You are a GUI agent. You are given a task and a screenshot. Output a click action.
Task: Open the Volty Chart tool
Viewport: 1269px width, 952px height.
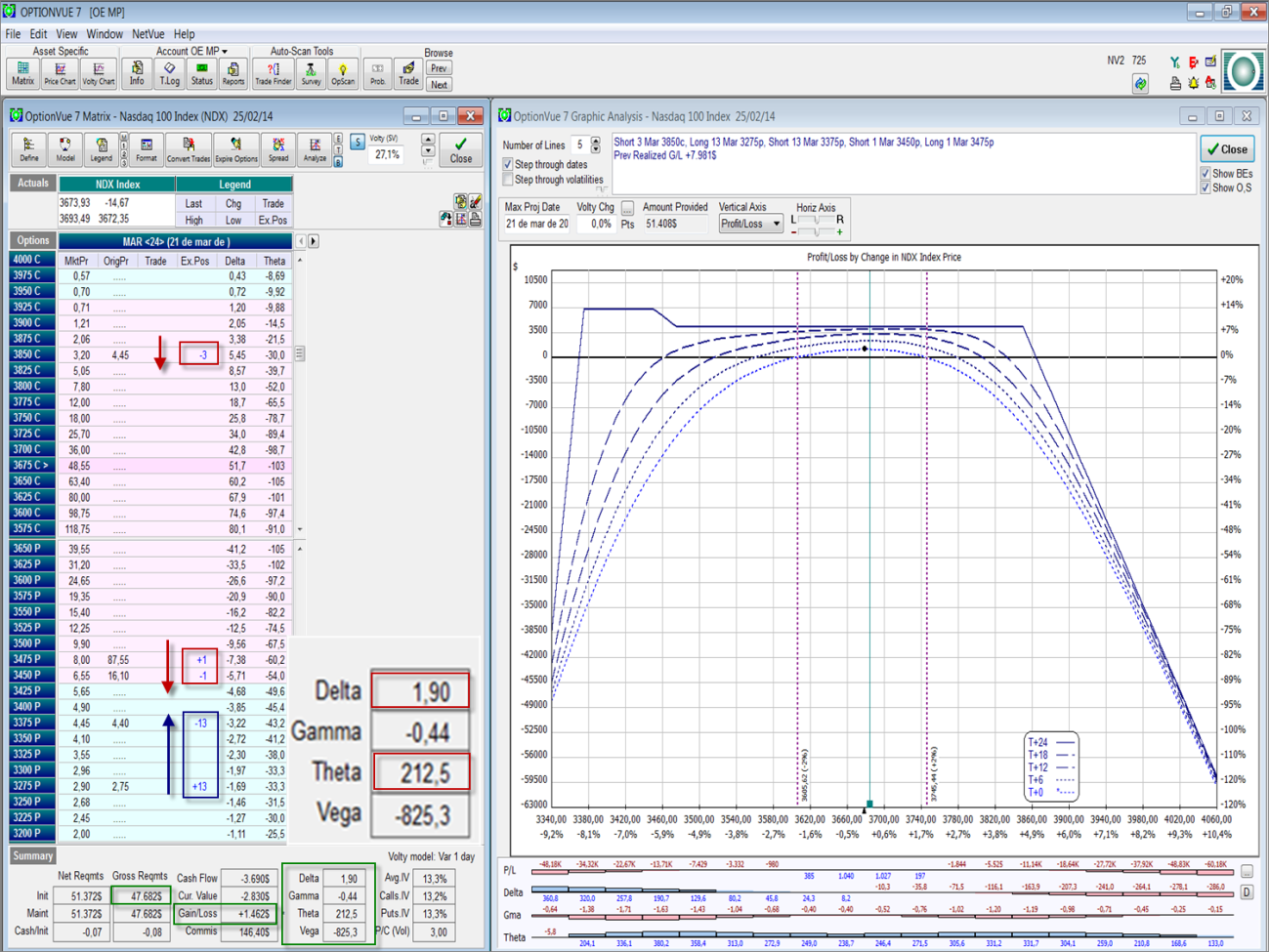point(98,73)
